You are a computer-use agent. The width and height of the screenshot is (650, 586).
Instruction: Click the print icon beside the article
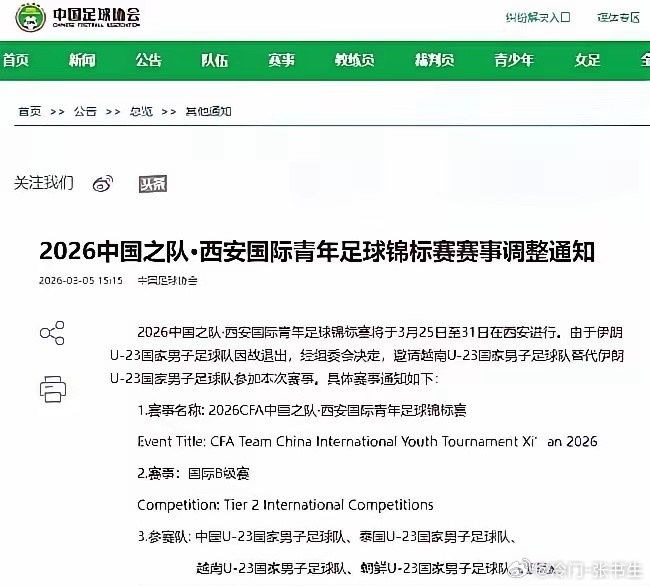(x=53, y=389)
